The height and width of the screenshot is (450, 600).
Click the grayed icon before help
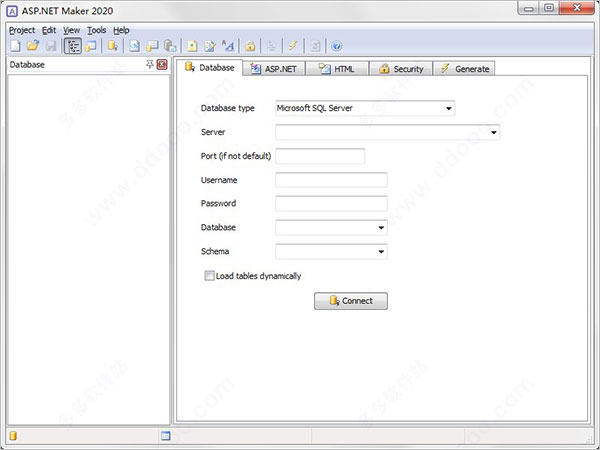315,46
